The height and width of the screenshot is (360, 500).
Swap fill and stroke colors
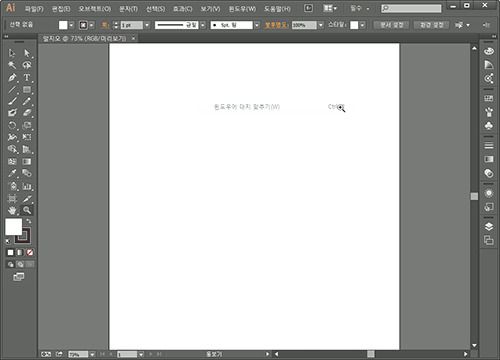29,221
